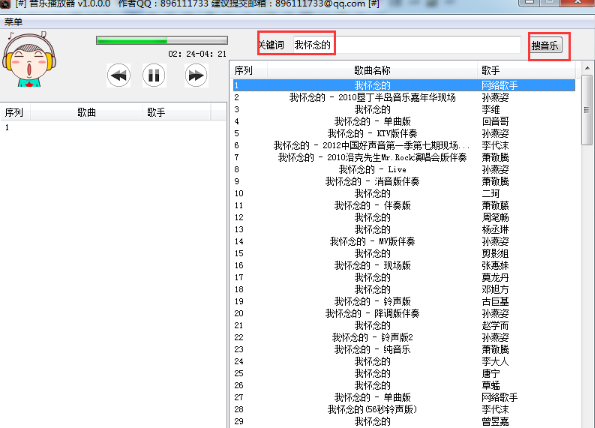The width and height of the screenshot is (595, 428).
Task: Pause the current song
Action: pyautogui.click(x=154, y=76)
